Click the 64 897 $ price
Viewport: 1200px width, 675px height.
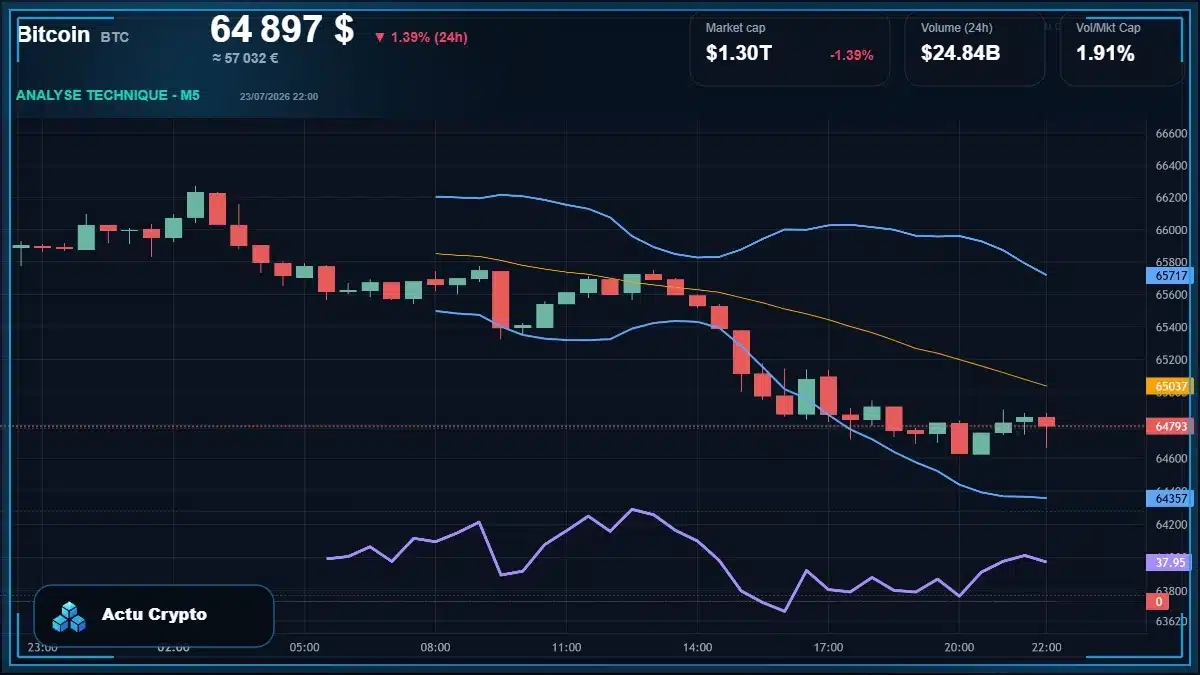click(282, 29)
